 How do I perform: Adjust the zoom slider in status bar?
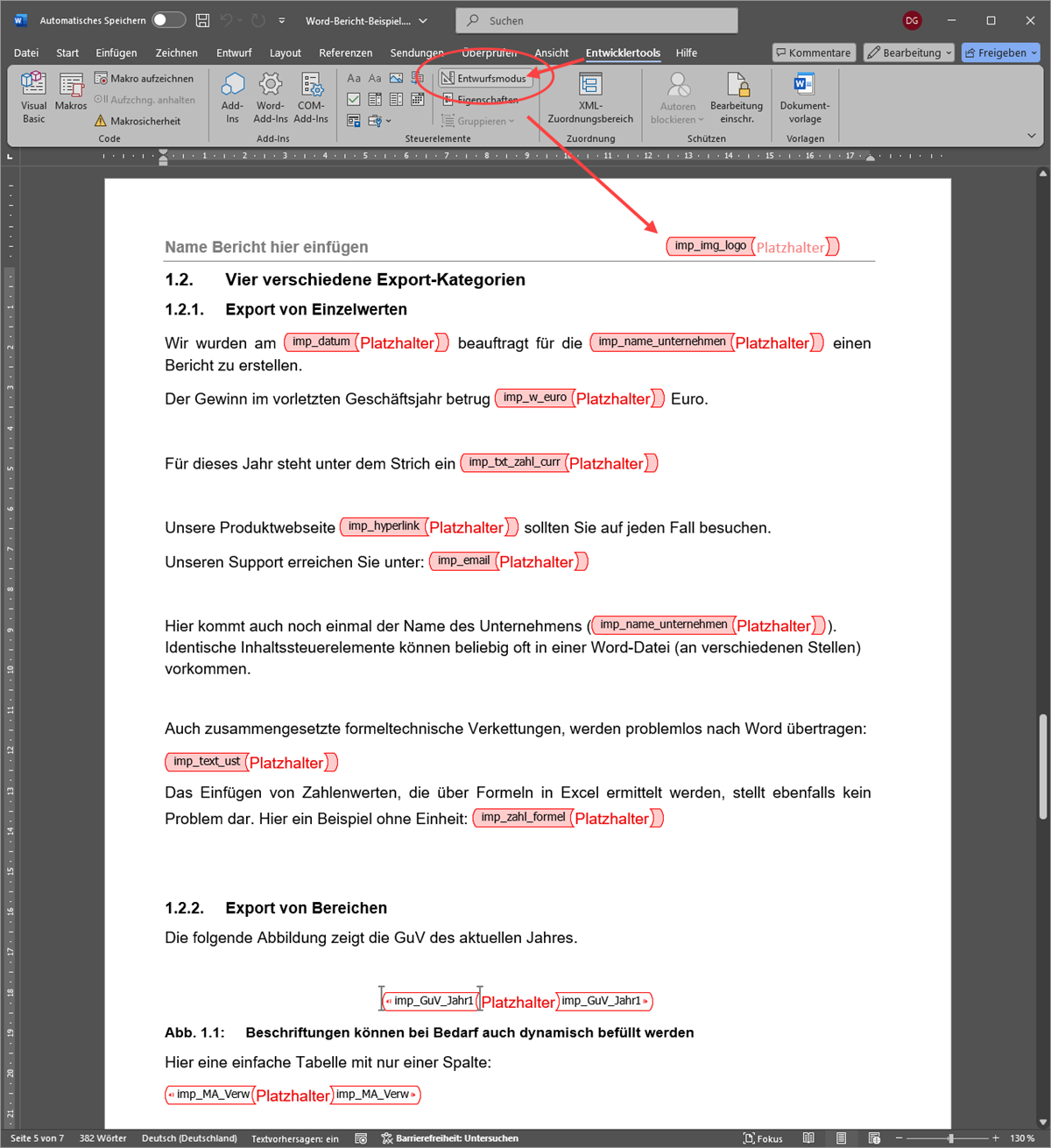pyautogui.click(x=950, y=1138)
